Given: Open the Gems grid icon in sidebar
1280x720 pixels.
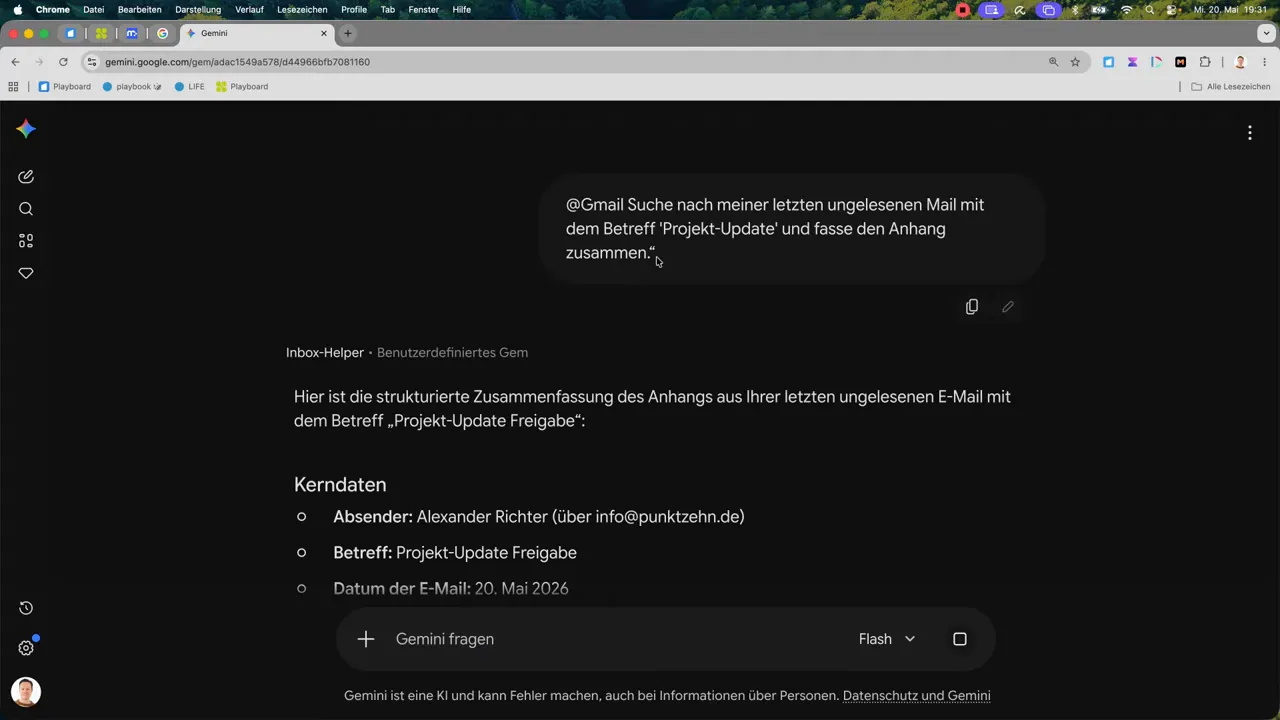Looking at the screenshot, I should tap(26, 241).
